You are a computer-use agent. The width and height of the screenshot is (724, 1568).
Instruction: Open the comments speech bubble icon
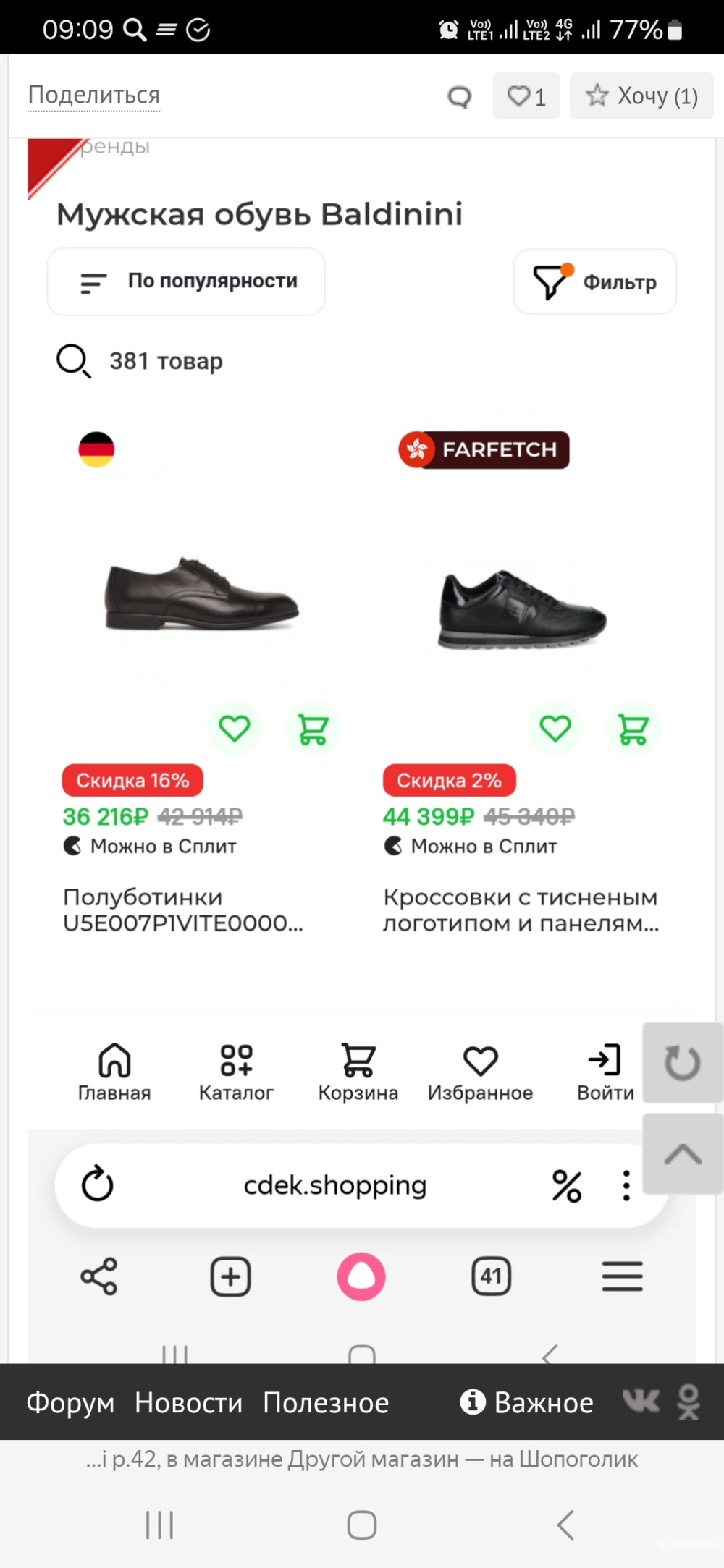pos(459,96)
